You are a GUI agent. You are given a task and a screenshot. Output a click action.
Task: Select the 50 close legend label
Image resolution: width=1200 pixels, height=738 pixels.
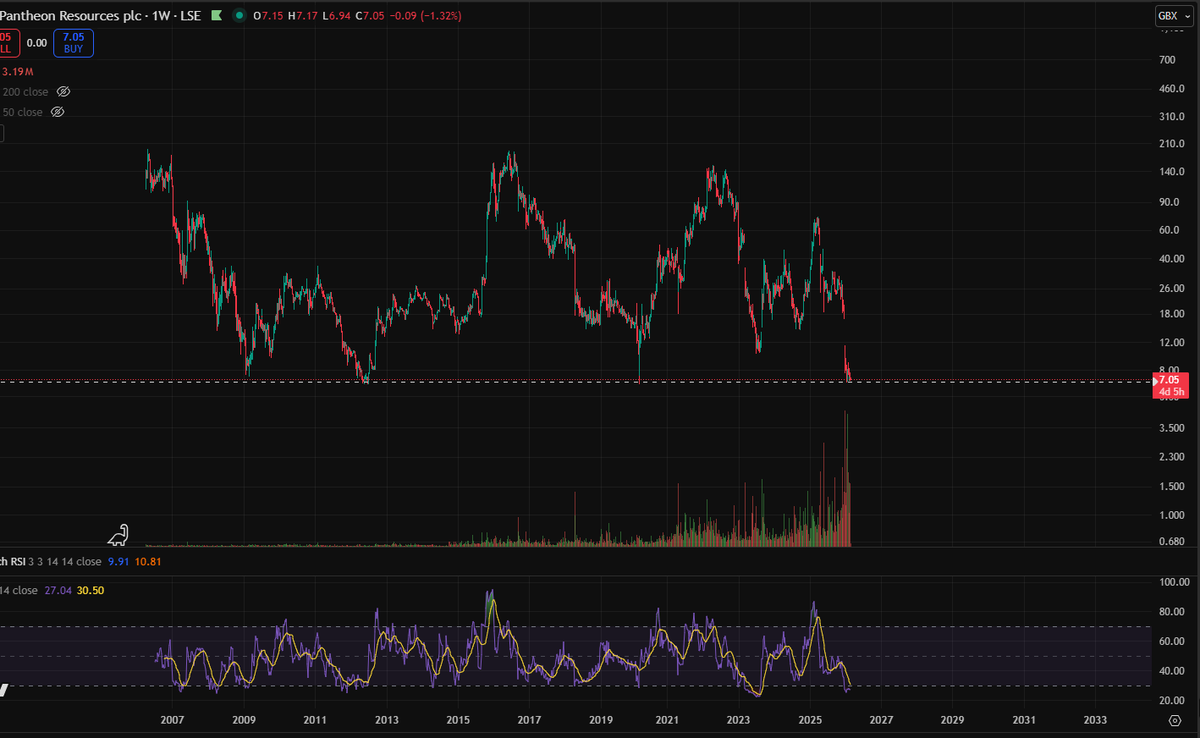pos(22,112)
